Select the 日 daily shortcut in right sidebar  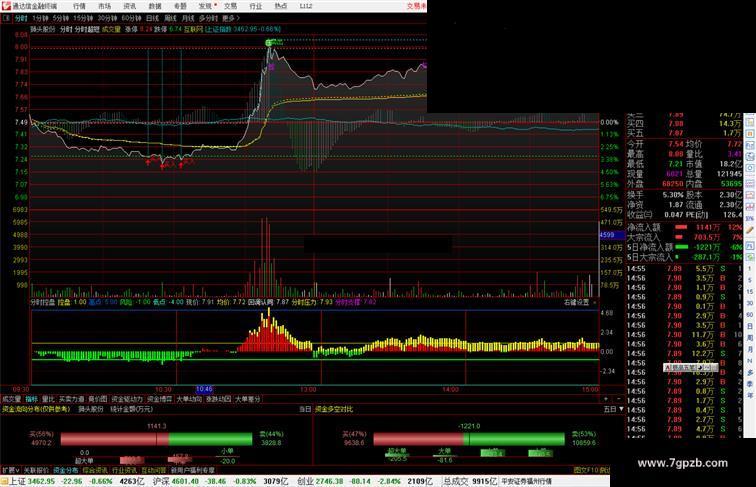click(750, 326)
